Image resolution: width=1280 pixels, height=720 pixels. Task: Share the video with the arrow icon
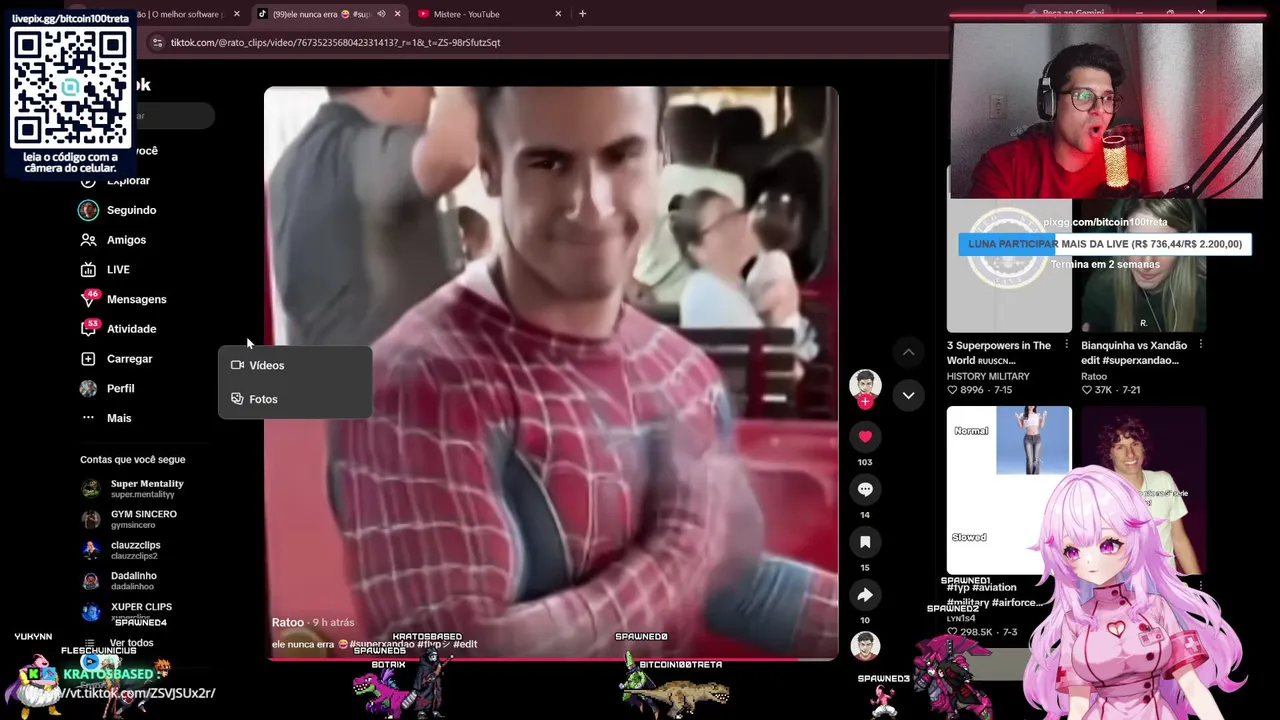click(865, 595)
